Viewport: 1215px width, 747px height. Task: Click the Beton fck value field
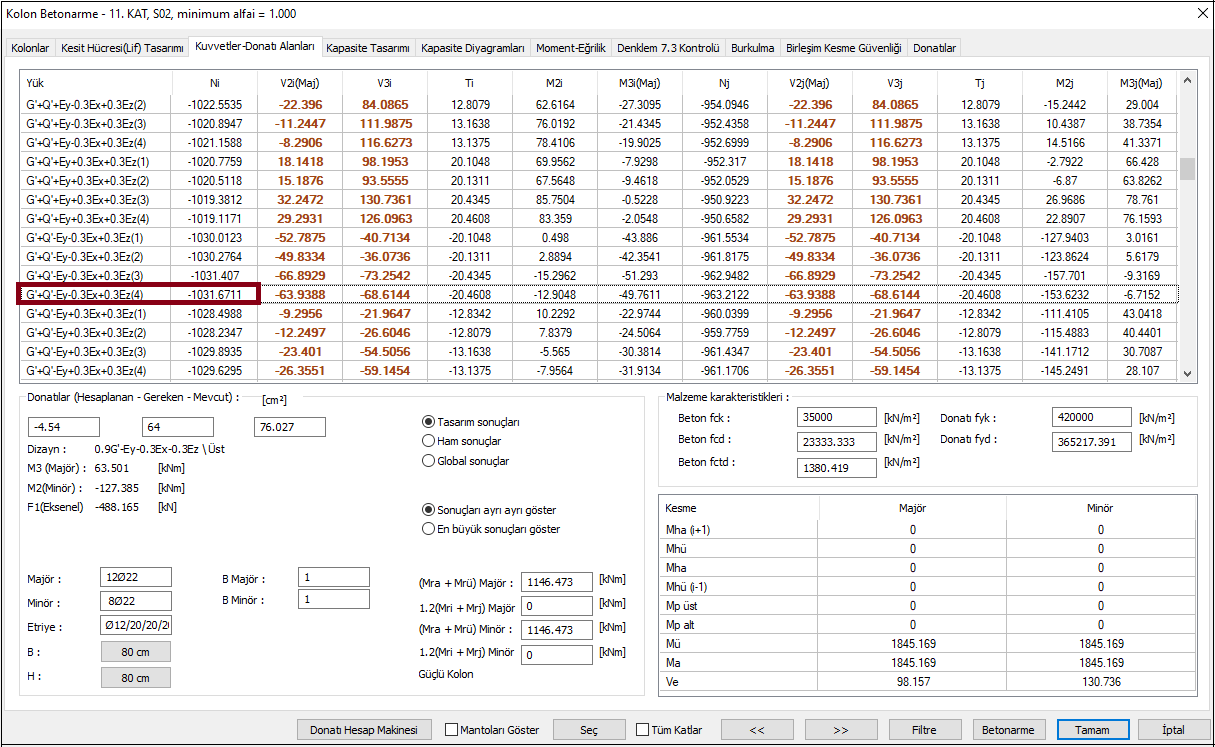(x=836, y=417)
